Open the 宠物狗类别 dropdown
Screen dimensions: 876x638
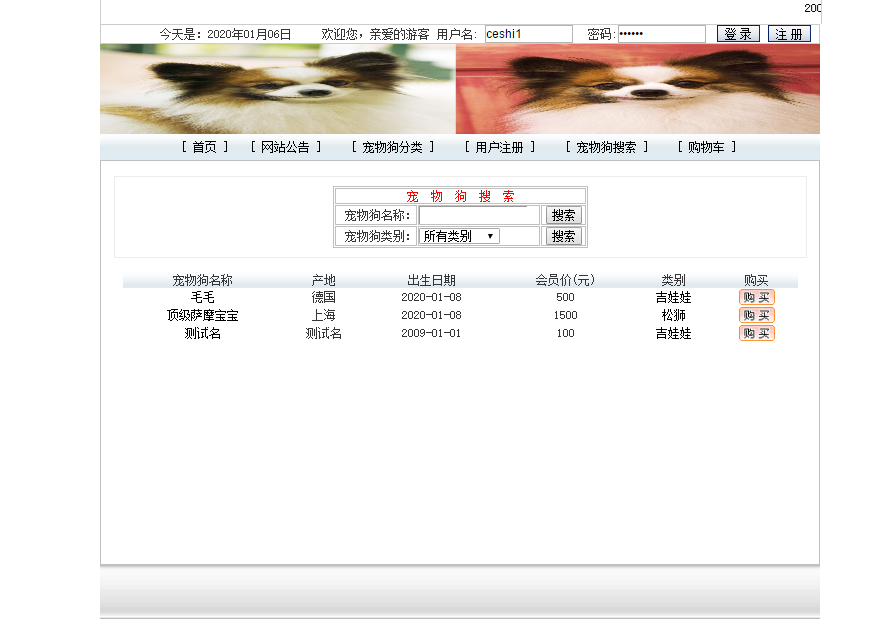point(459,236)
